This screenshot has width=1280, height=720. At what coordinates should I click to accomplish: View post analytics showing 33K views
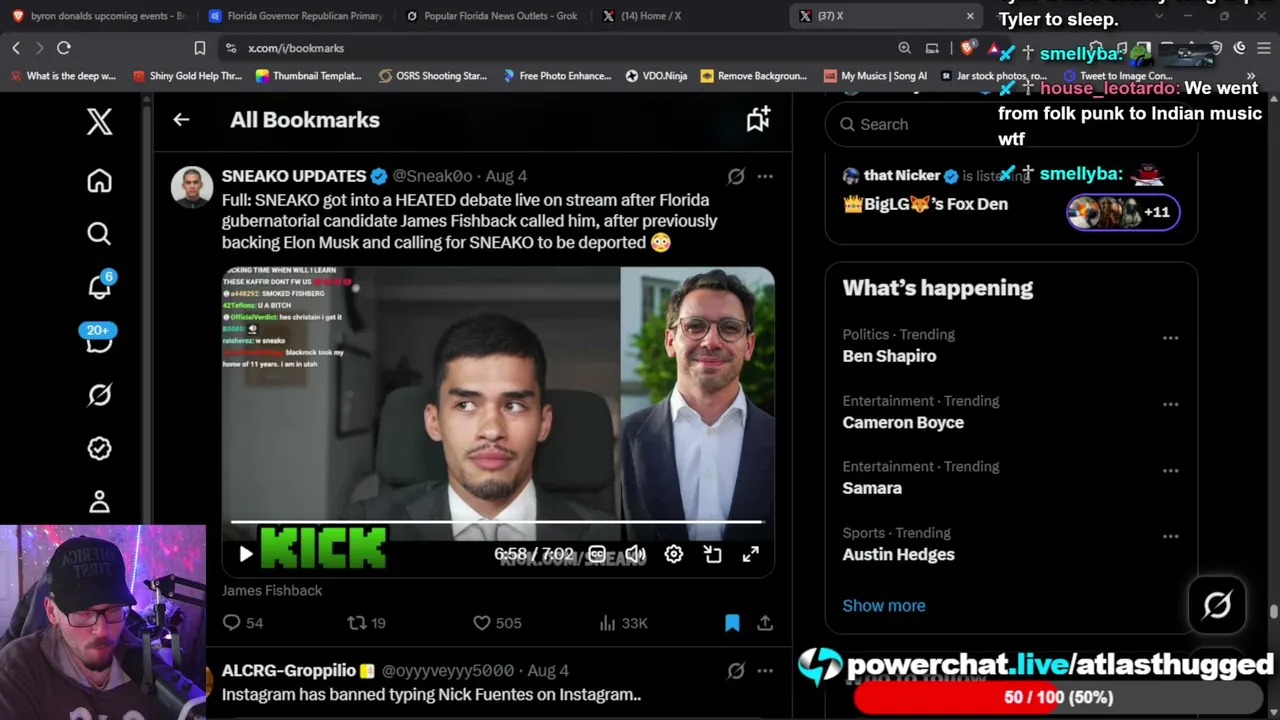pos(623,623)
